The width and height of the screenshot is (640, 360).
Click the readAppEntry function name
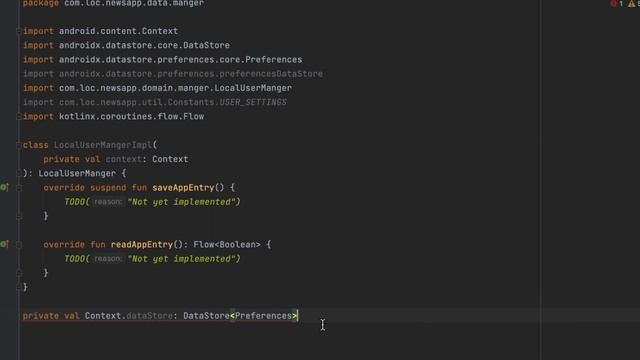click(142, 244)
